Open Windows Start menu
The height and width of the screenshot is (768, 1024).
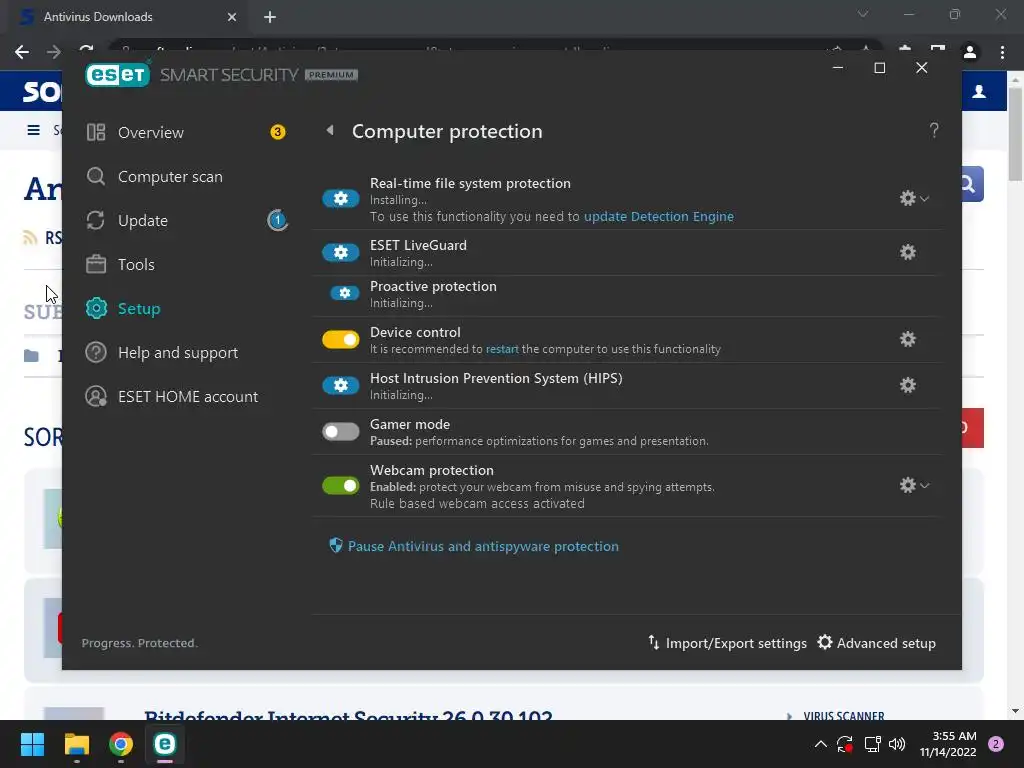click(x=32, y=744)
